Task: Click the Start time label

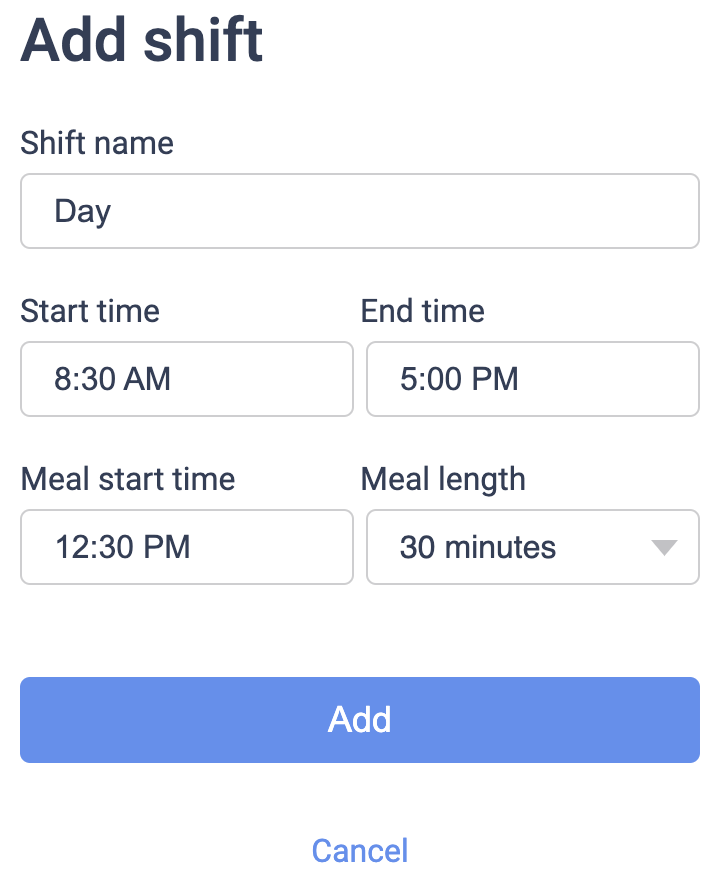Action: 89,311
